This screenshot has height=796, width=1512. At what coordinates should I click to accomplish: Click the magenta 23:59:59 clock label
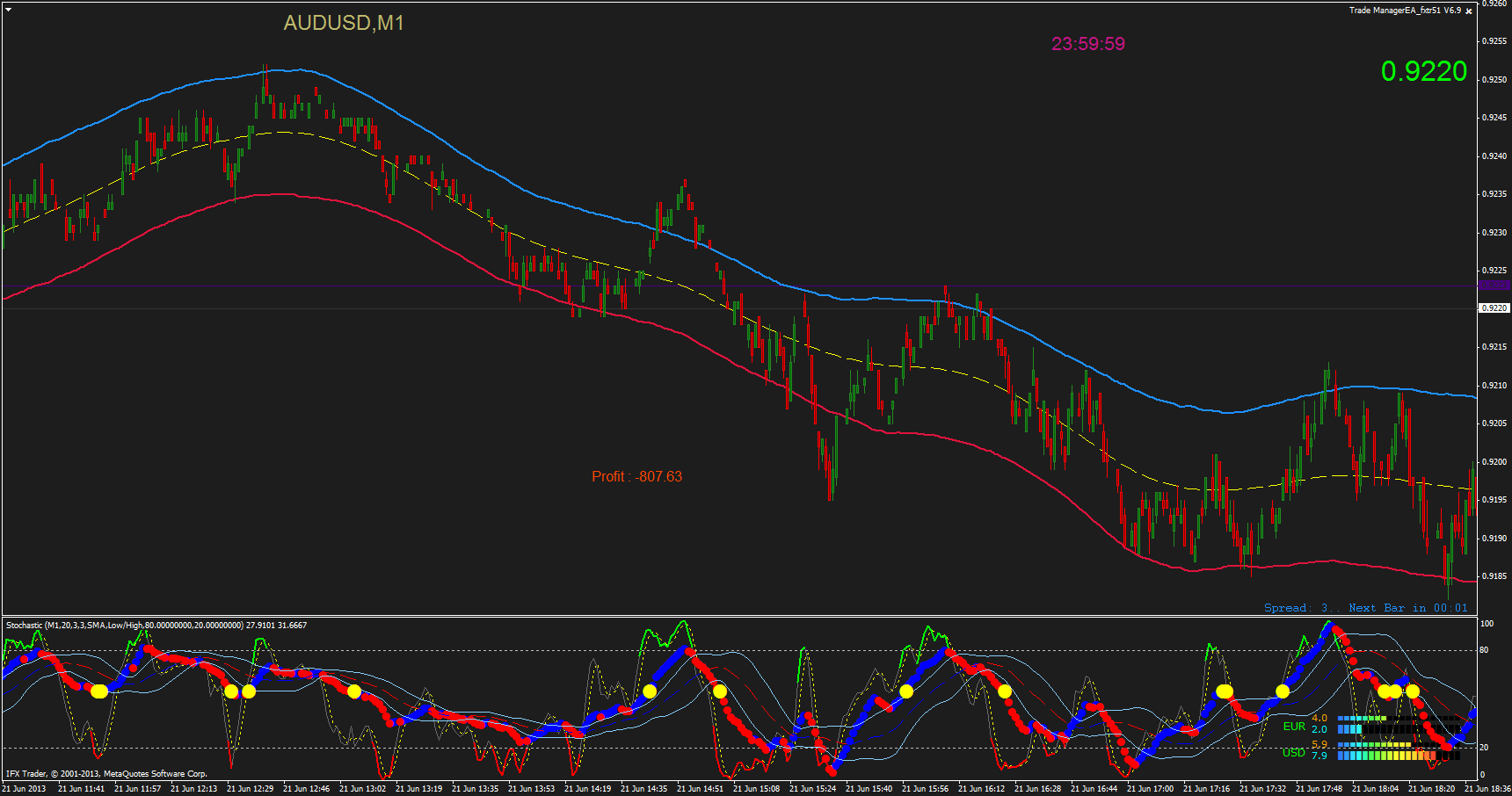(1088, 44)
